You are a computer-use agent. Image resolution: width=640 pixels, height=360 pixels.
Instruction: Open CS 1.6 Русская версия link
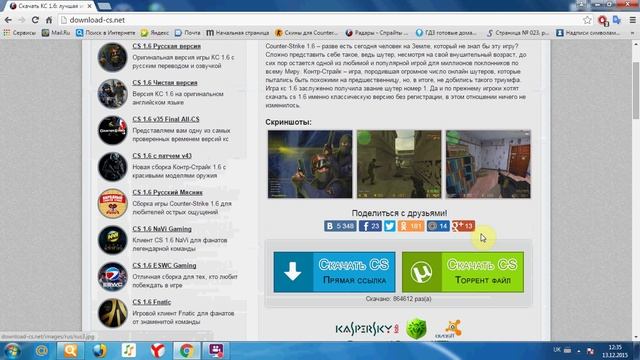point(167,46)
